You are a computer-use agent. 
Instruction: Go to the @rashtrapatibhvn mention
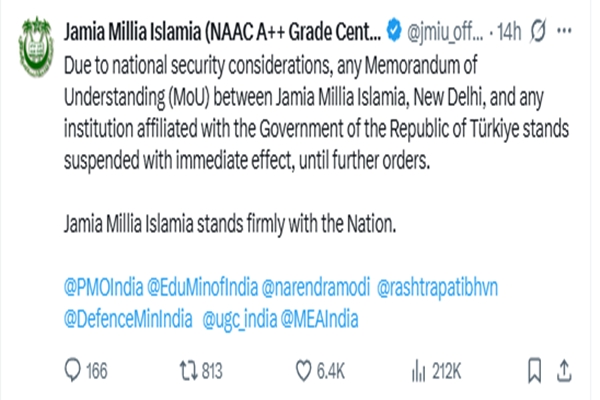(x=439, y=295)
